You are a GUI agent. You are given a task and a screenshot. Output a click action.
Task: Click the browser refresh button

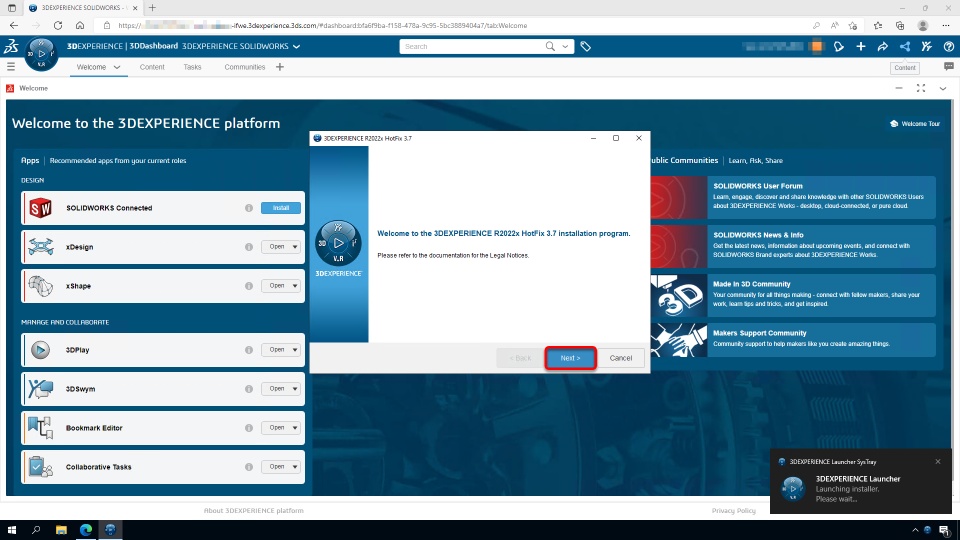58,26
